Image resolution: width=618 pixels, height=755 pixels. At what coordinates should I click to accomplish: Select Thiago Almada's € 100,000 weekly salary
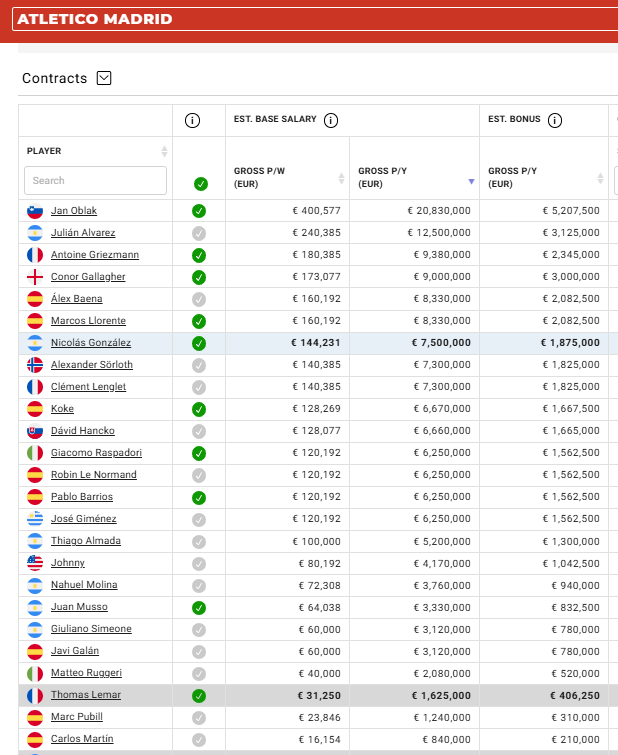(316, 541)
